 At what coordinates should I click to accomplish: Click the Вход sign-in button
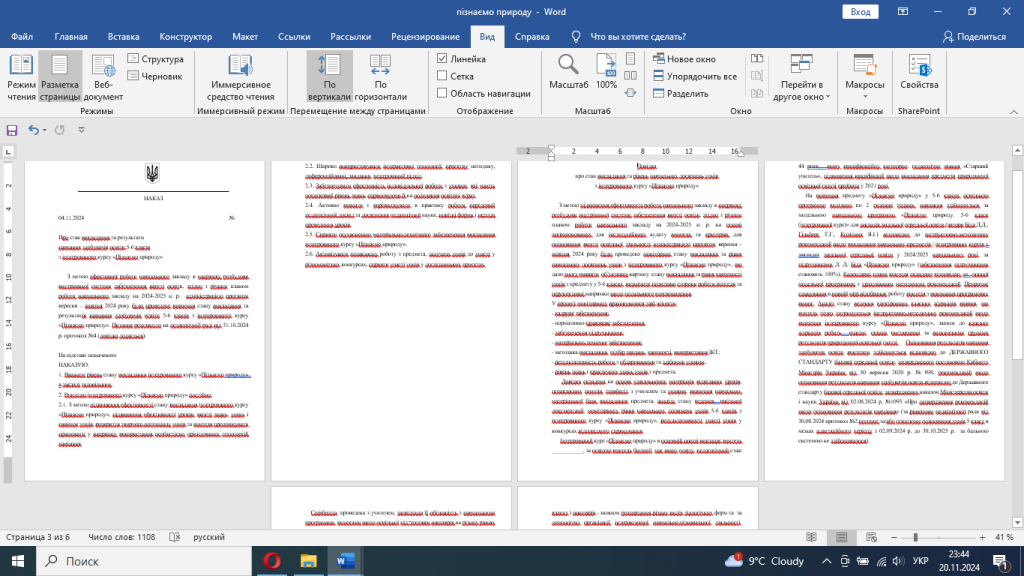coord(859,11)
